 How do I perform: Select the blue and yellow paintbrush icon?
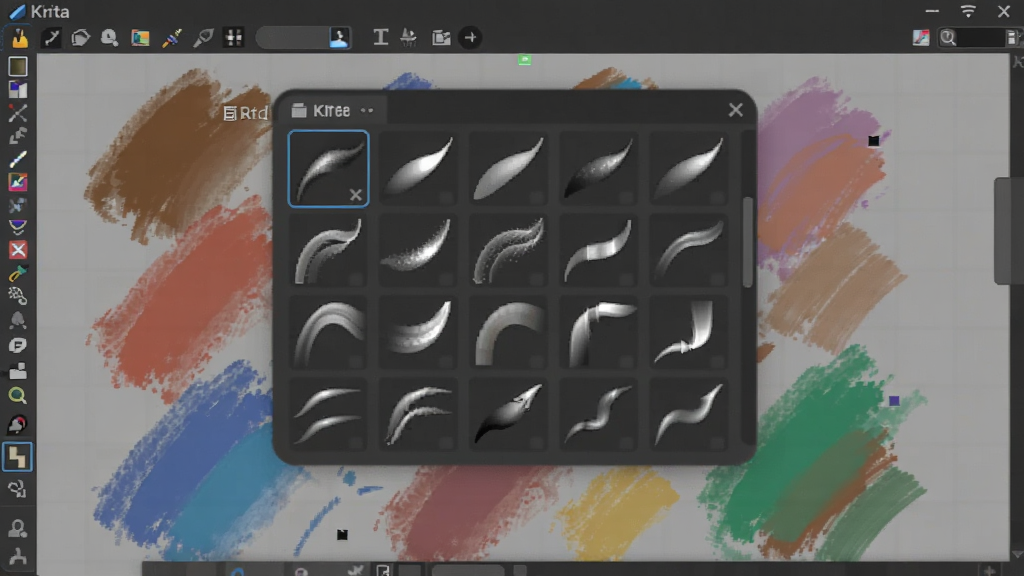172,38
